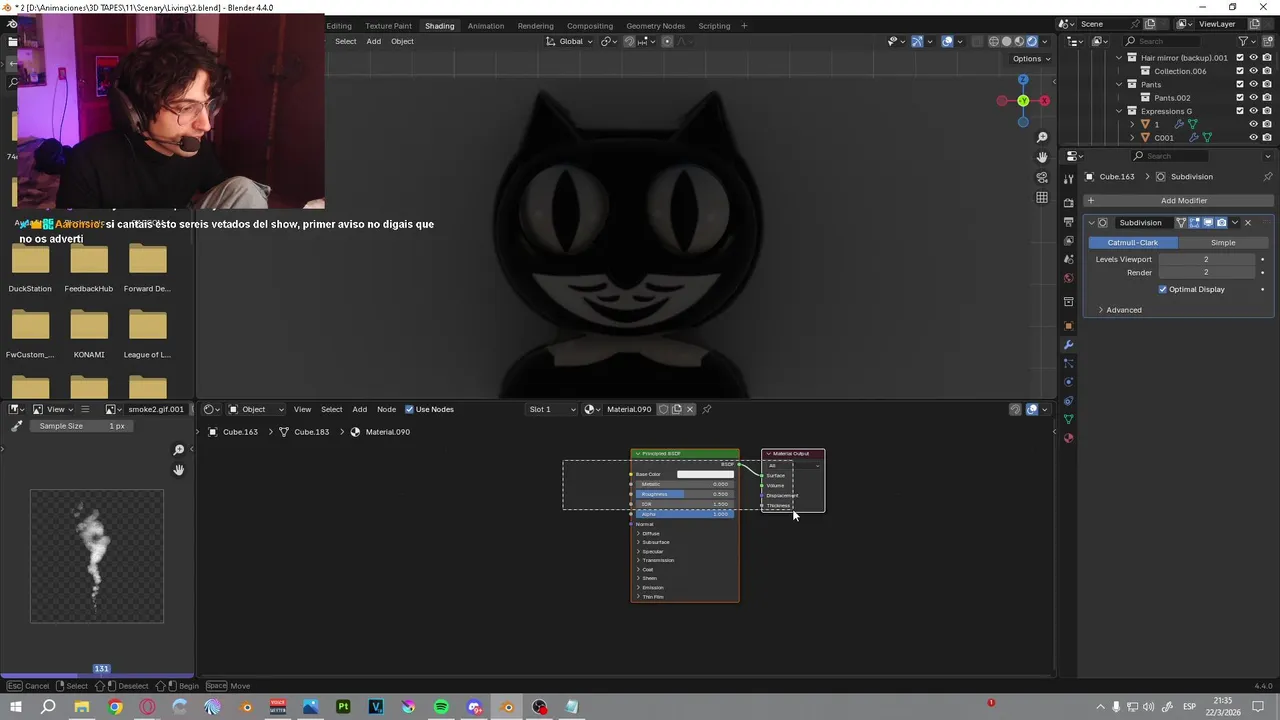Open the World properties tab icon

(1068, 278)
